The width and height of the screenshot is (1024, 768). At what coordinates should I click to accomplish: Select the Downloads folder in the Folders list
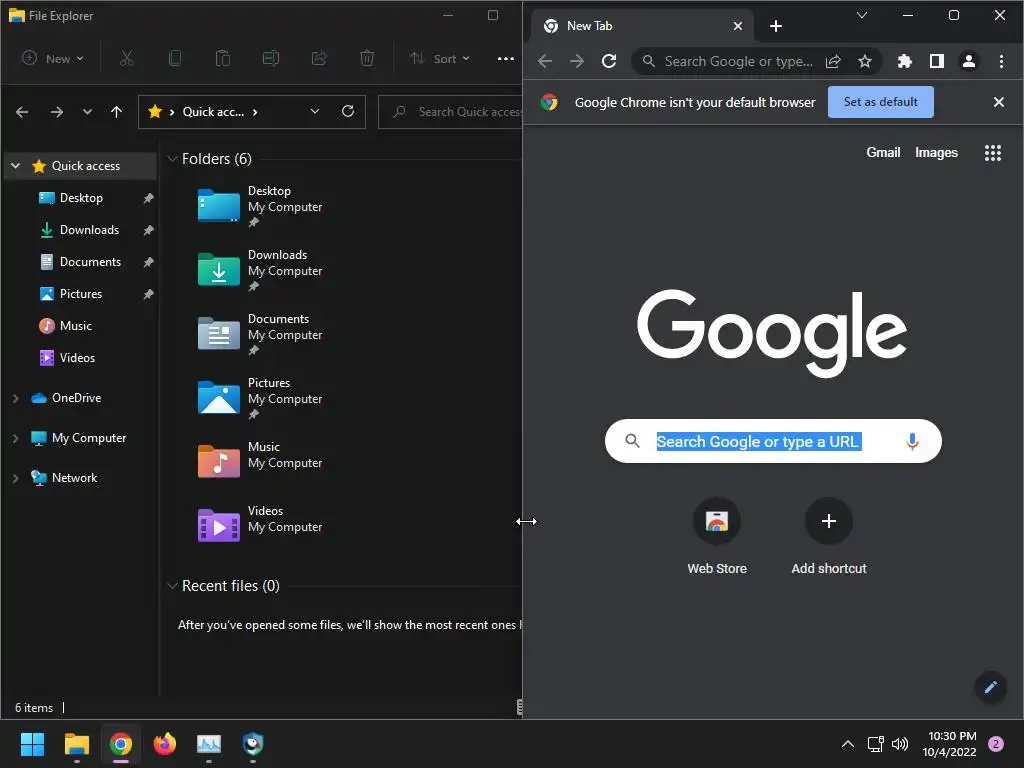pos(260,268)
